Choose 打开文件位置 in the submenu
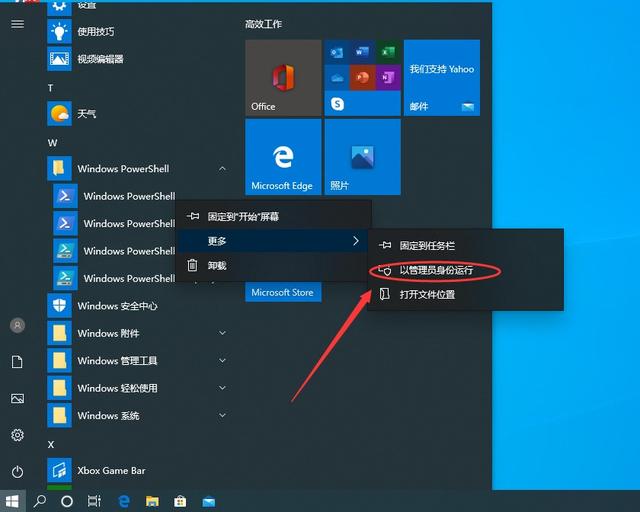This screenshot has height=512, width=640. (427, 295)
